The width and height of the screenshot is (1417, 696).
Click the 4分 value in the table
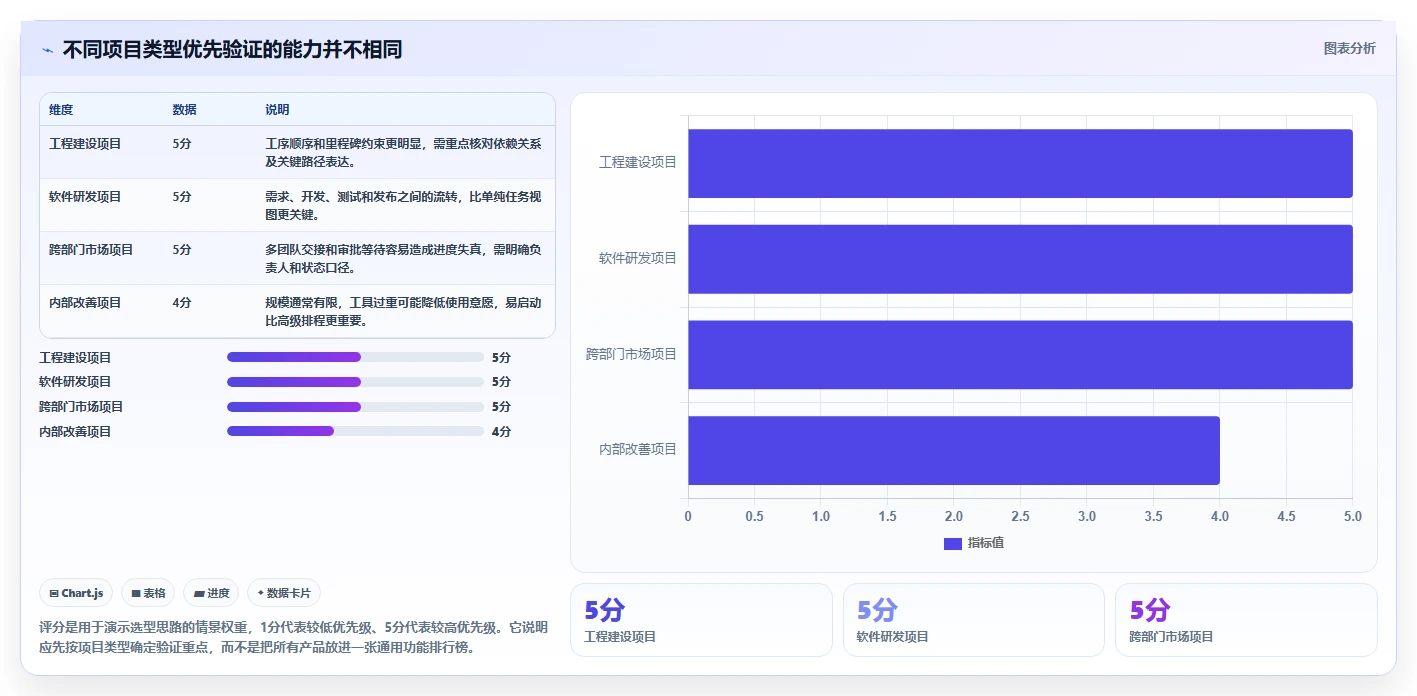[x=182, y=303]
